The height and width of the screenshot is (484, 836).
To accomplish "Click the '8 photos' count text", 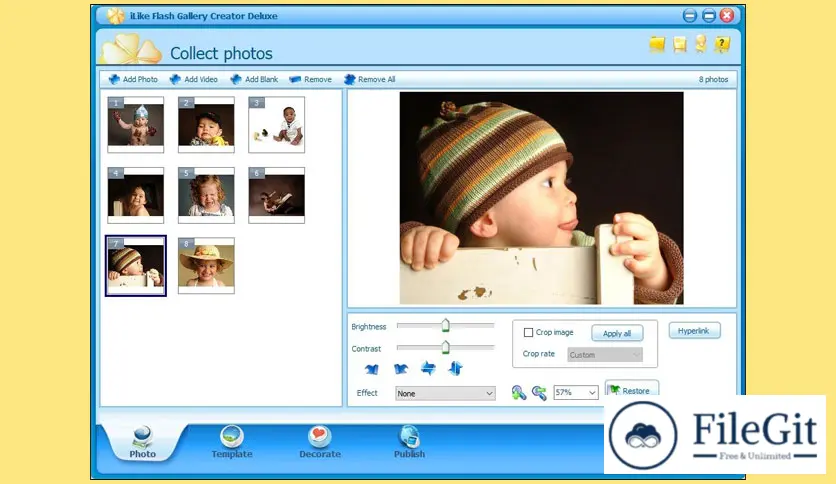I will point(713,79).
